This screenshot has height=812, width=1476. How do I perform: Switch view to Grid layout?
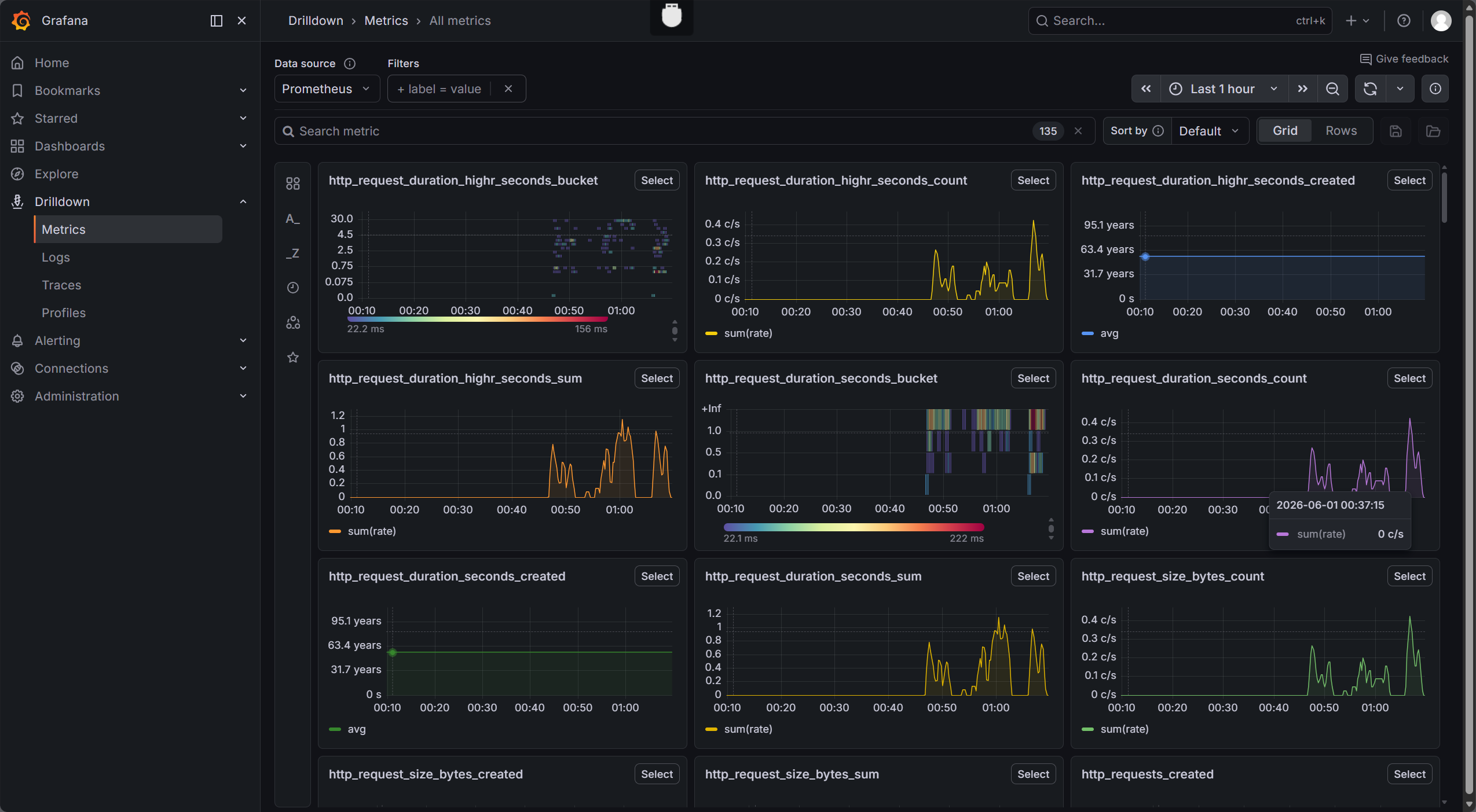[x=1285, y=131]
